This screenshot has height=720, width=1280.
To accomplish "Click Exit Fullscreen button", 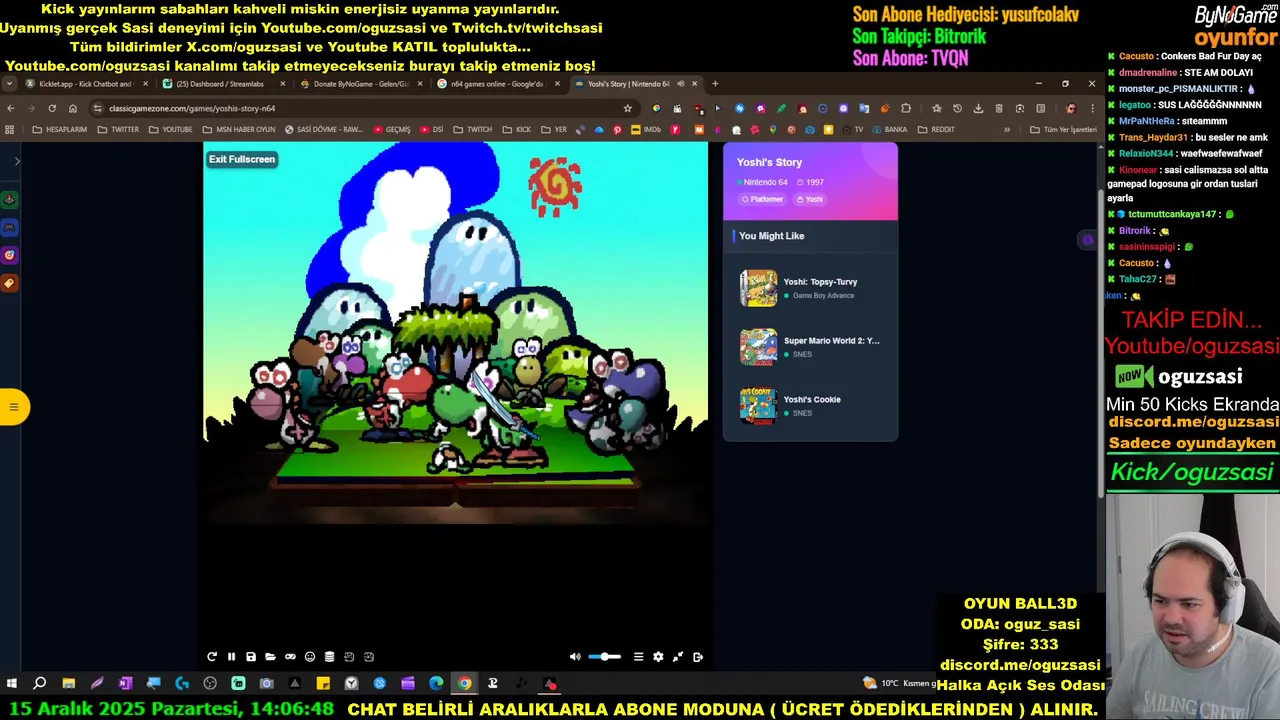I will pos(242,159).
